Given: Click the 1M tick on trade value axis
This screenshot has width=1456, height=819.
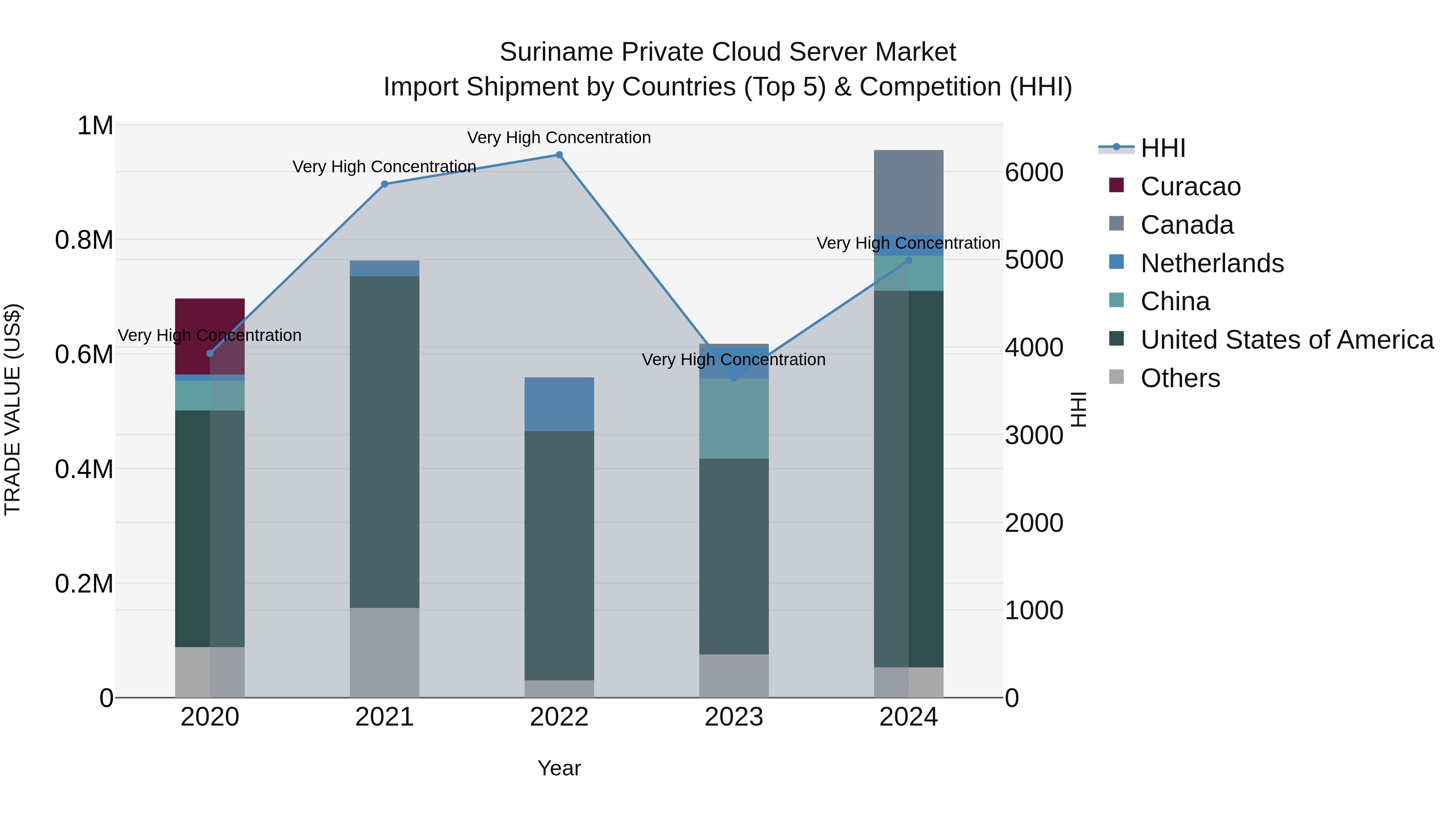Looking at the screenshot, I should [95, 125].
